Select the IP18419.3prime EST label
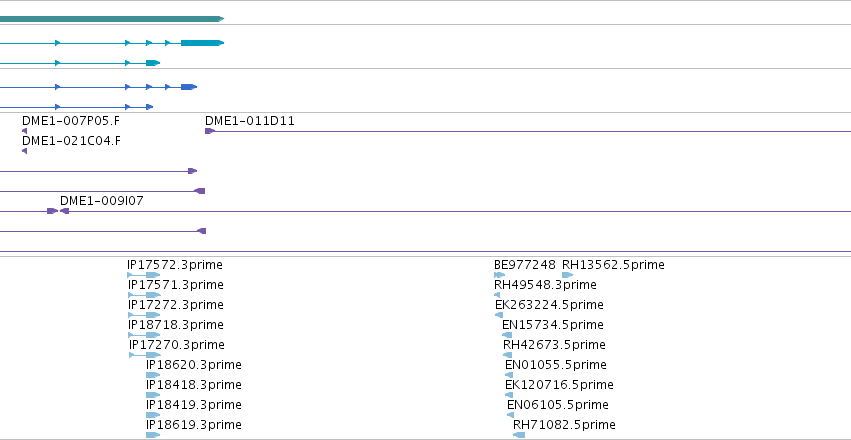 (x=194, y=405)
